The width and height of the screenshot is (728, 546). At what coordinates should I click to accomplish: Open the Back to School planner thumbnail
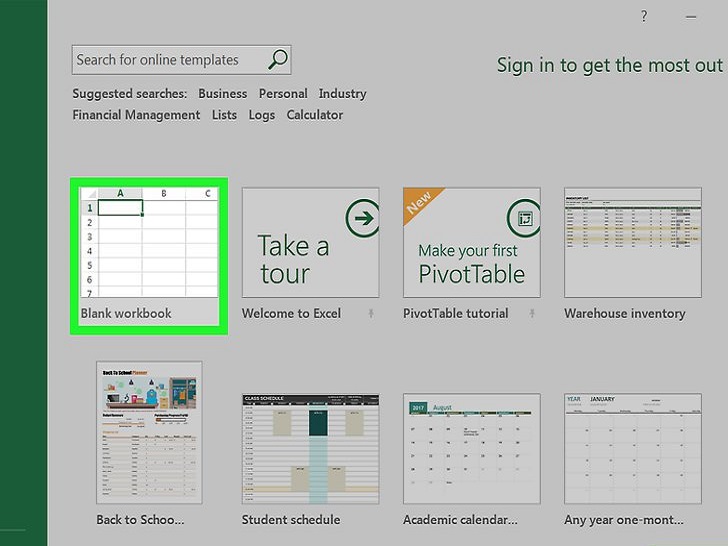pyautogui.click(x=149, y=433)
